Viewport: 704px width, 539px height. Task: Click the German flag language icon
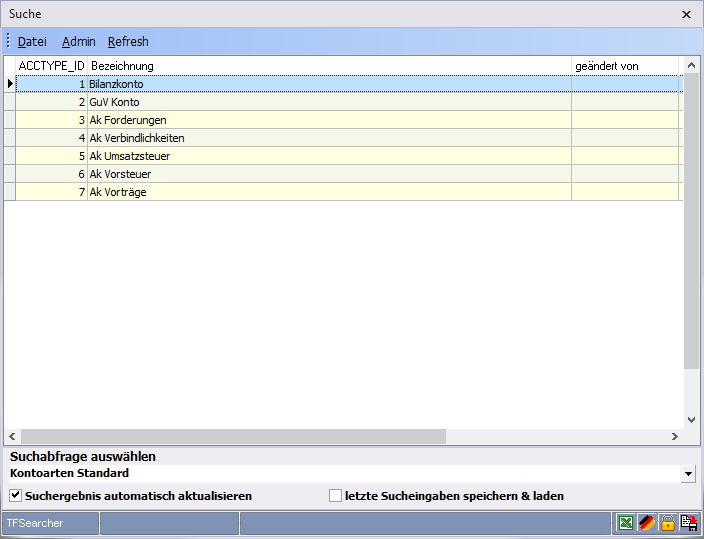647,523
